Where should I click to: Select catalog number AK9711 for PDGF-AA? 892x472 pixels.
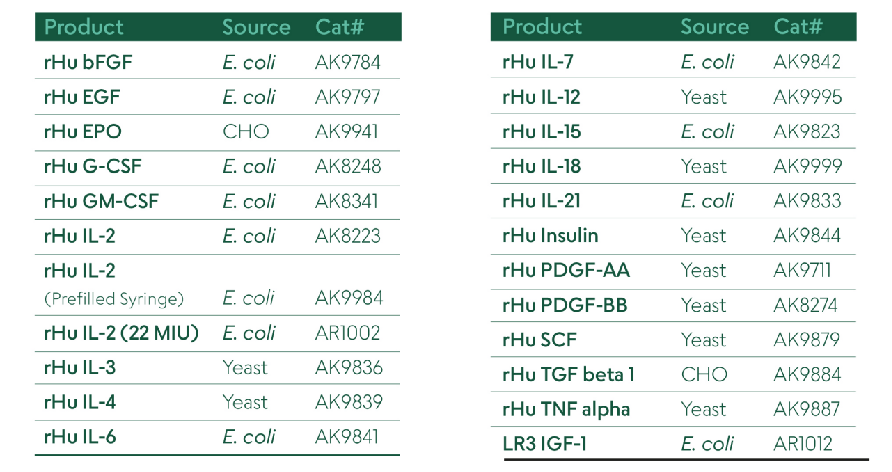[x=801, y=270]
